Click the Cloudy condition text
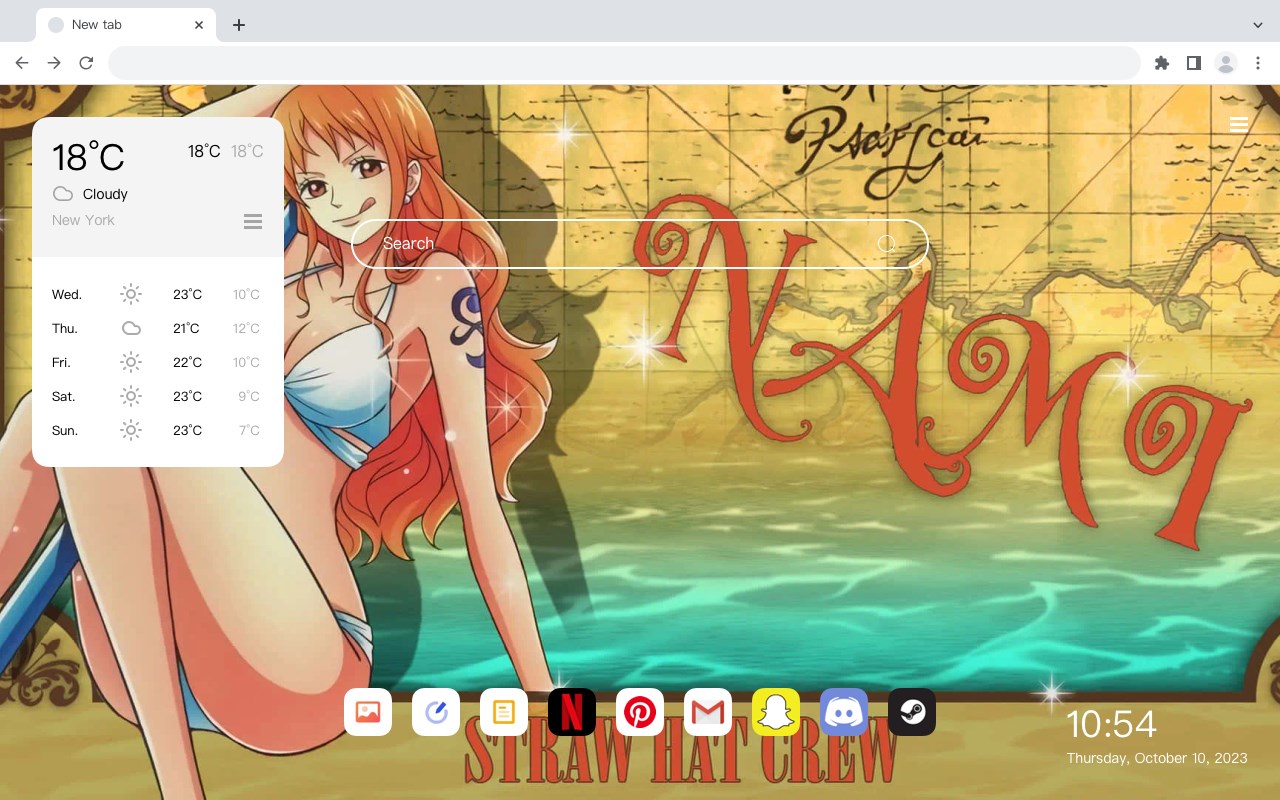The width and height of the screenshot is (1280, 800). [105, 194]
